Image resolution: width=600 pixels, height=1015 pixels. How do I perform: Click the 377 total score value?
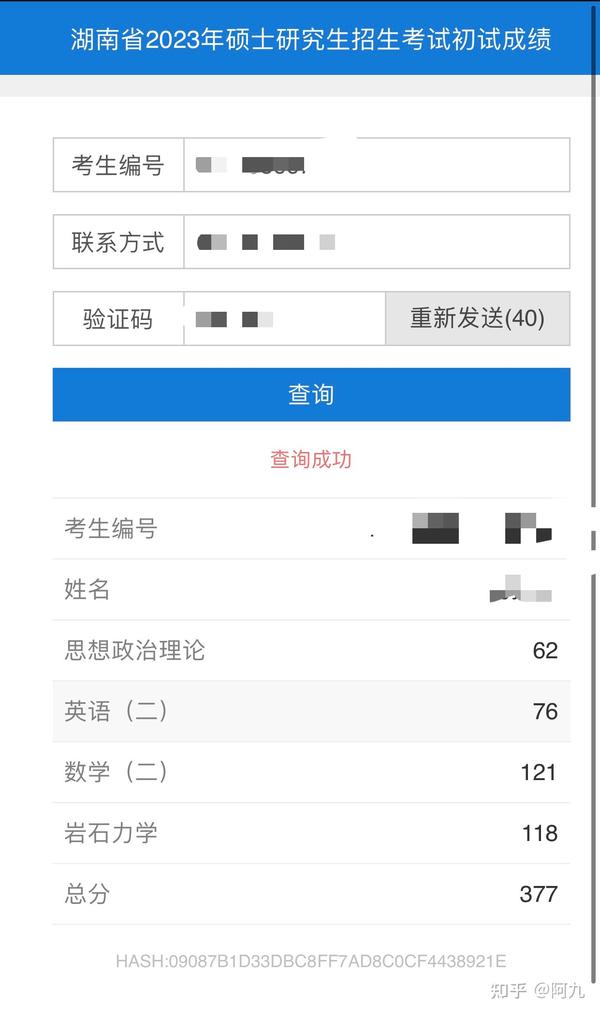click(539, 894)
